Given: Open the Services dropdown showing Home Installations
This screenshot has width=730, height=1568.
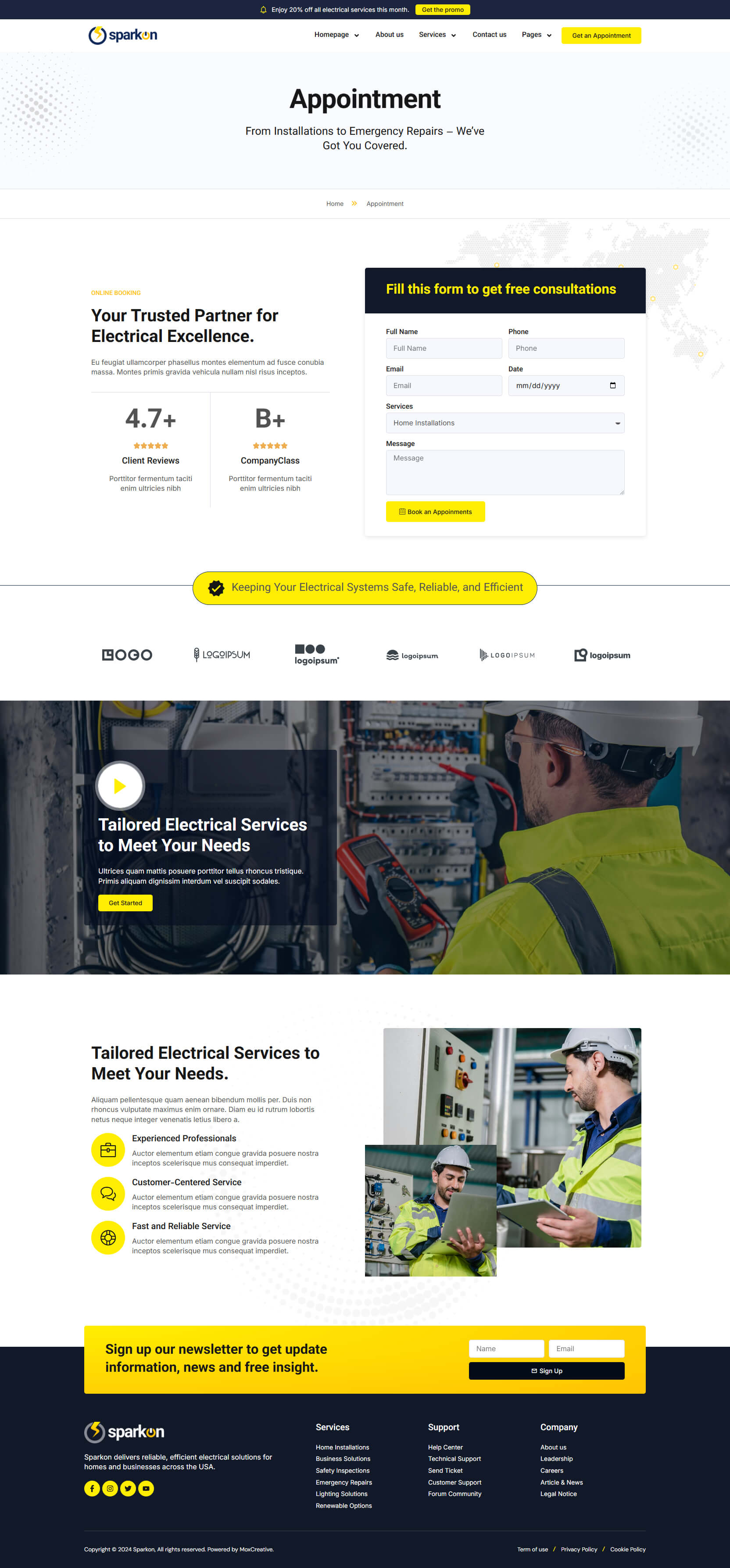Looking at the screenshot, I should (x=505, y=422).
